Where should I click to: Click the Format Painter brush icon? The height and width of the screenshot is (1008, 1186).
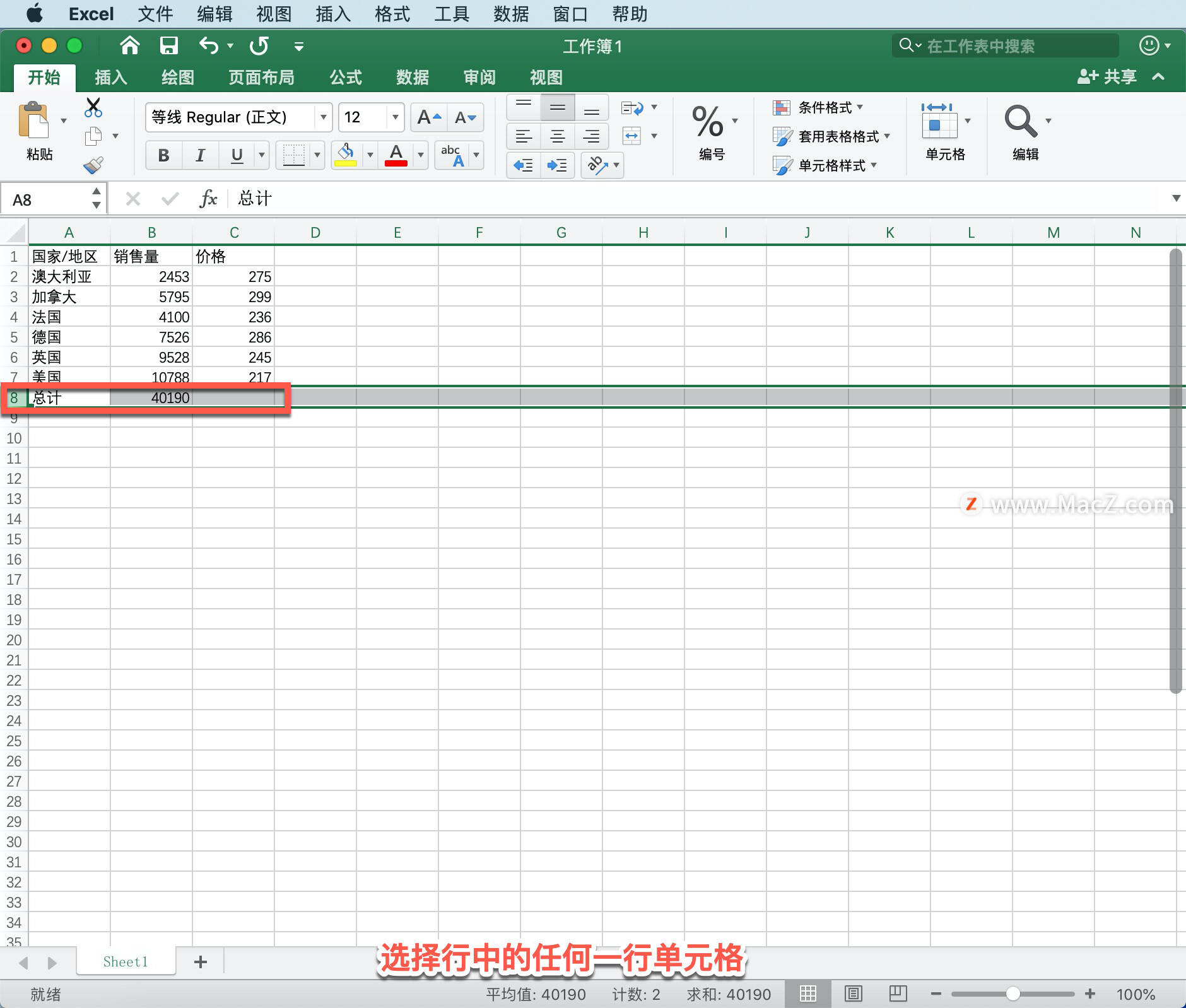click(x=93, y=164)
